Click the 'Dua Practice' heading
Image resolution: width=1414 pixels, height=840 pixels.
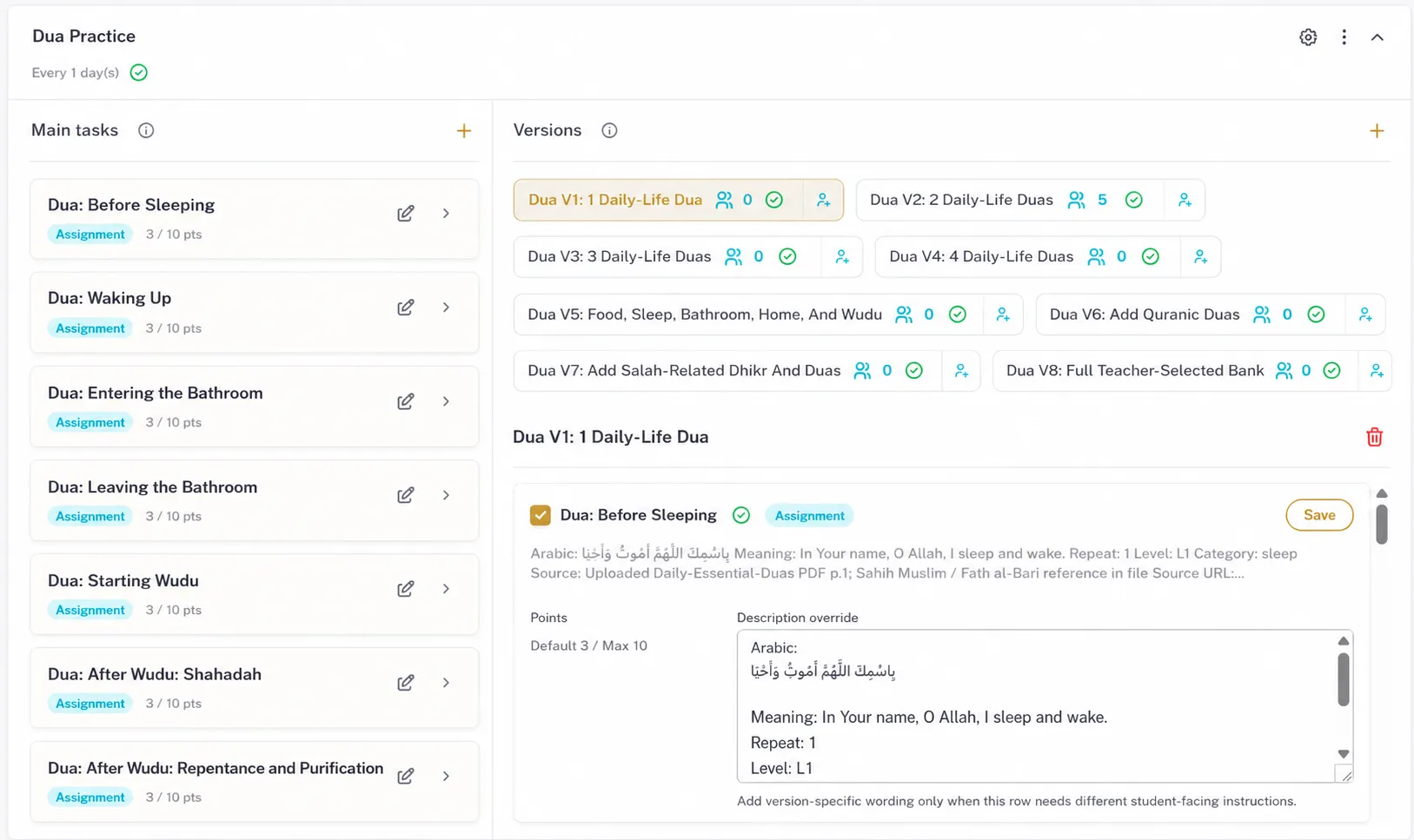click(83, 36)
